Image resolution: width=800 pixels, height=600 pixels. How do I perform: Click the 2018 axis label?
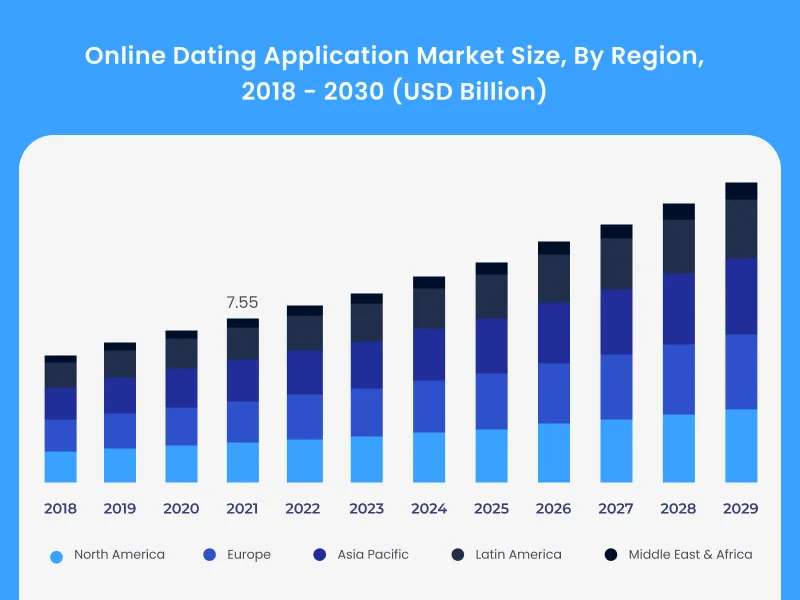coord(60,509)
